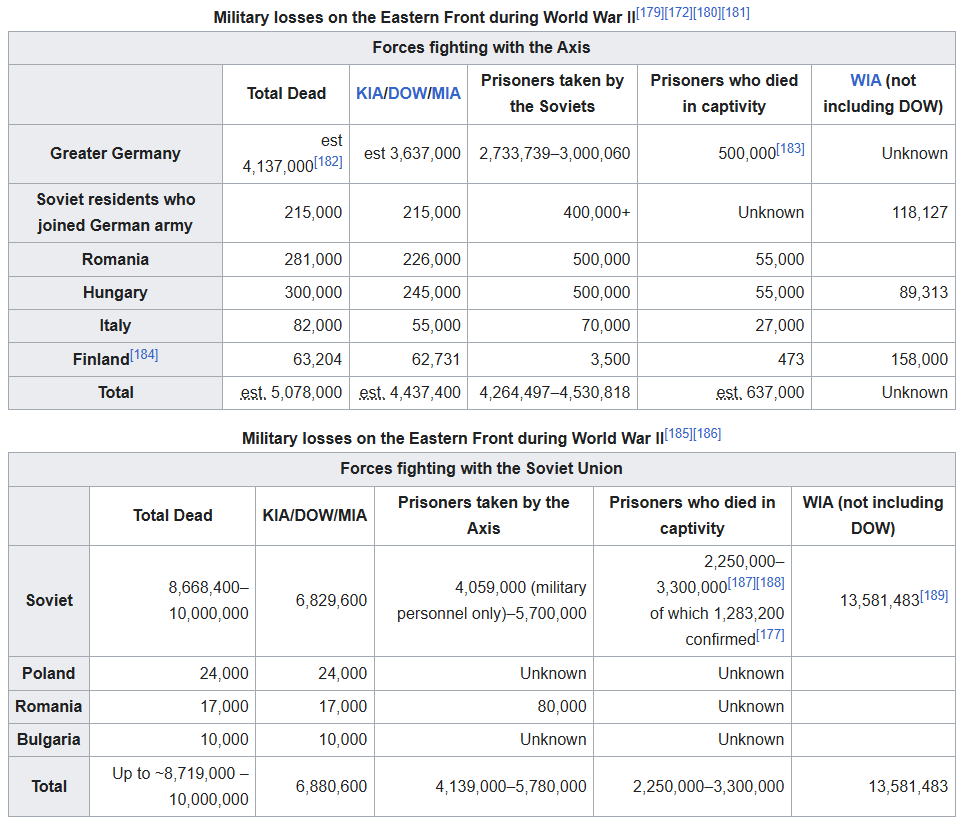Click 'Total Dead' header in Axis table
This screenshot has height=827, width=969.
(286, 93)
